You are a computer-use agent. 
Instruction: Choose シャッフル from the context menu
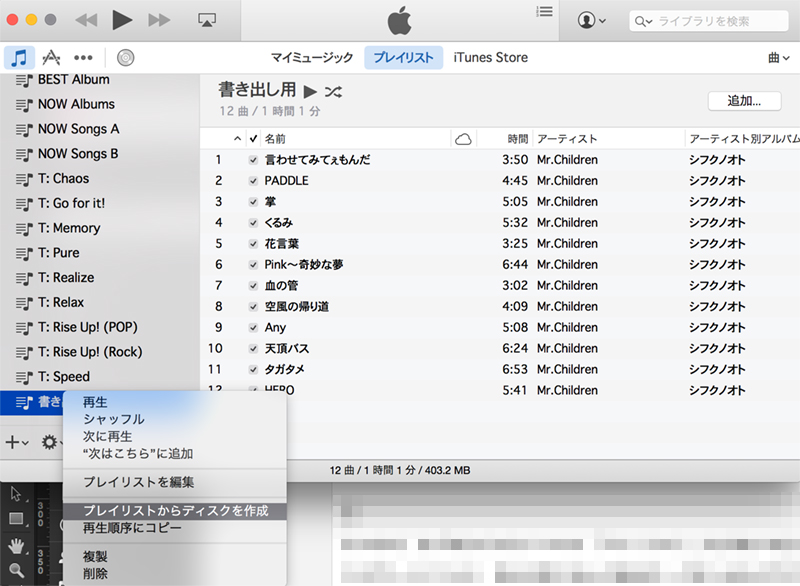[174, 419]
